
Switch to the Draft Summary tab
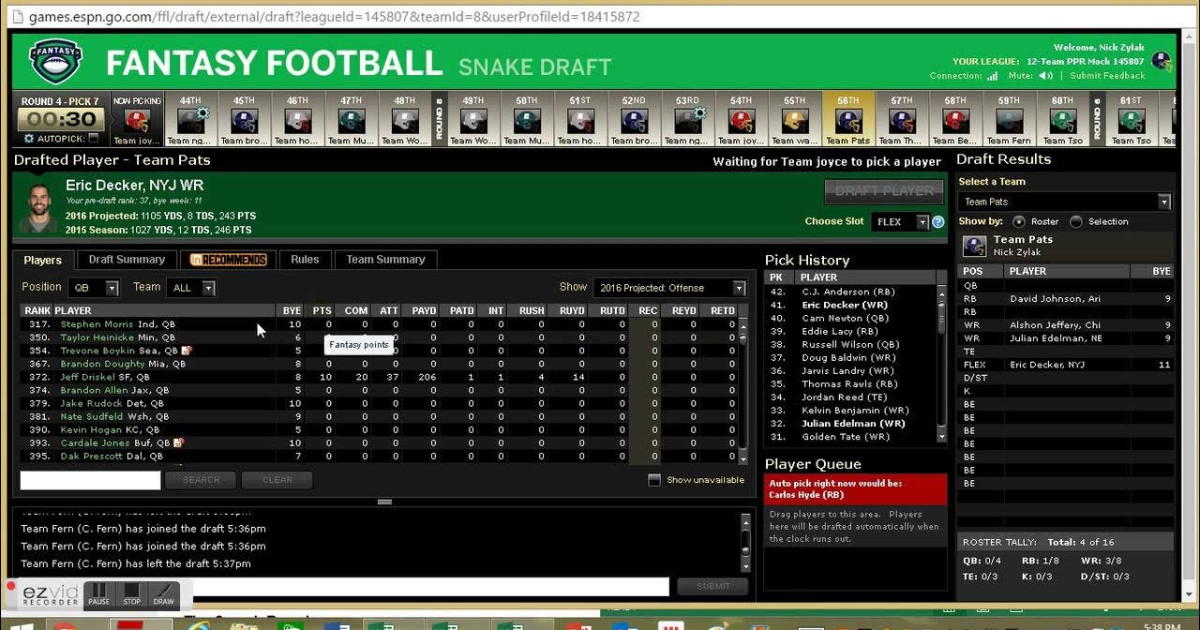point(126,260)
